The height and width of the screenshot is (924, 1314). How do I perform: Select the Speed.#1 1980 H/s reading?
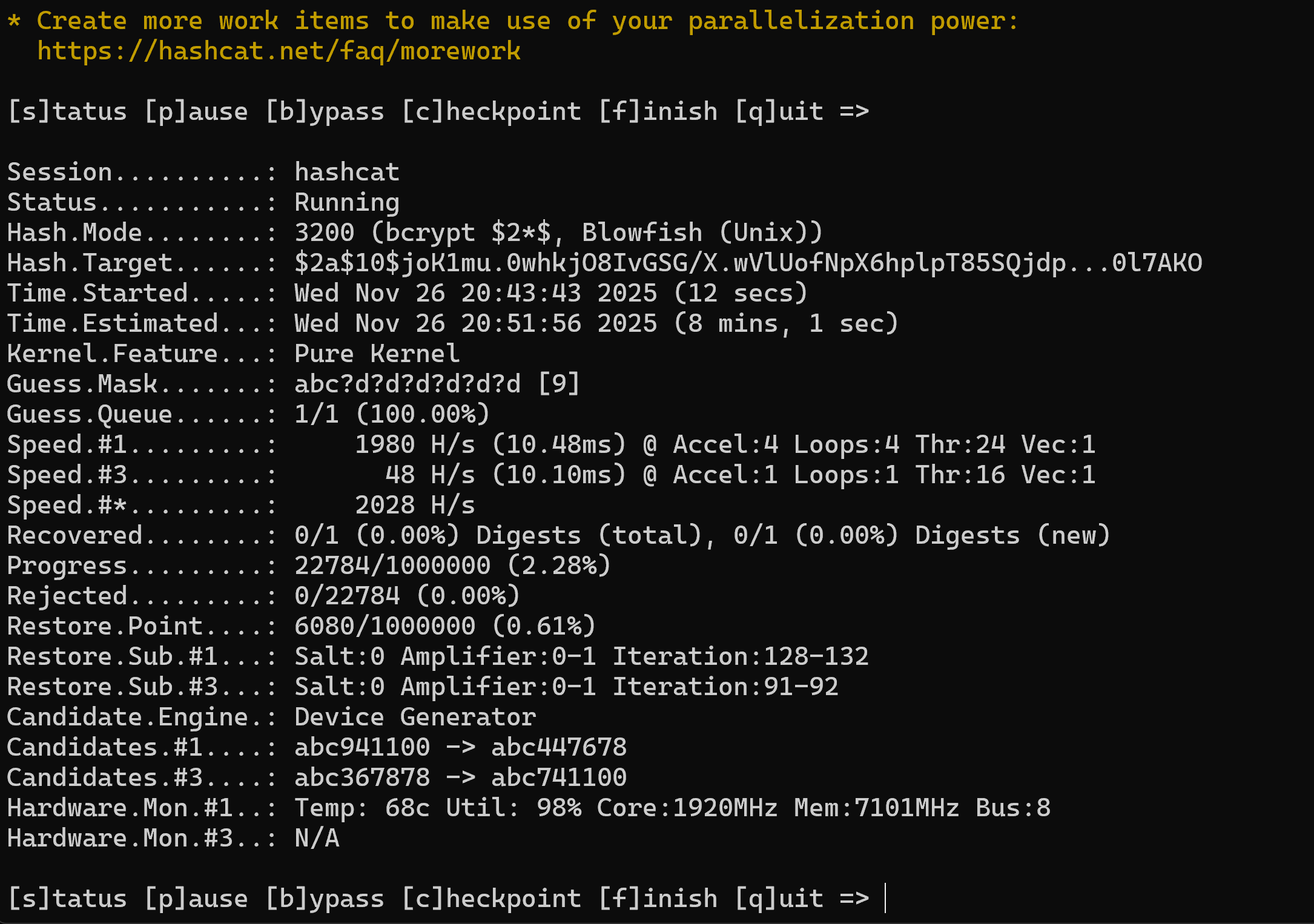[415, 445]
